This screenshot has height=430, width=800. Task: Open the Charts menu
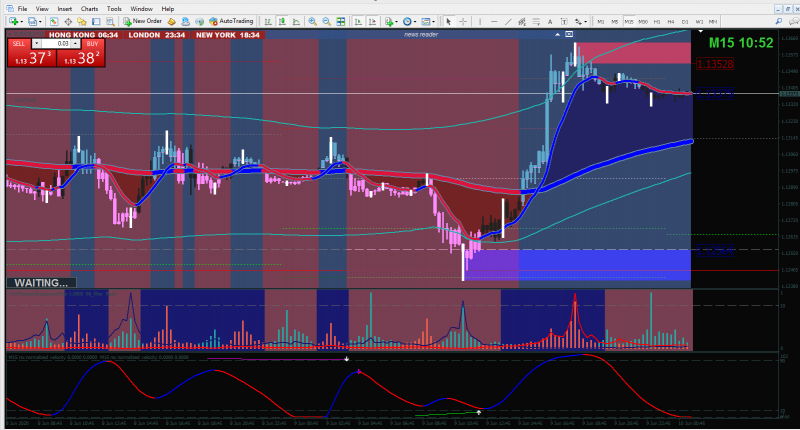(x=89, y=9)
